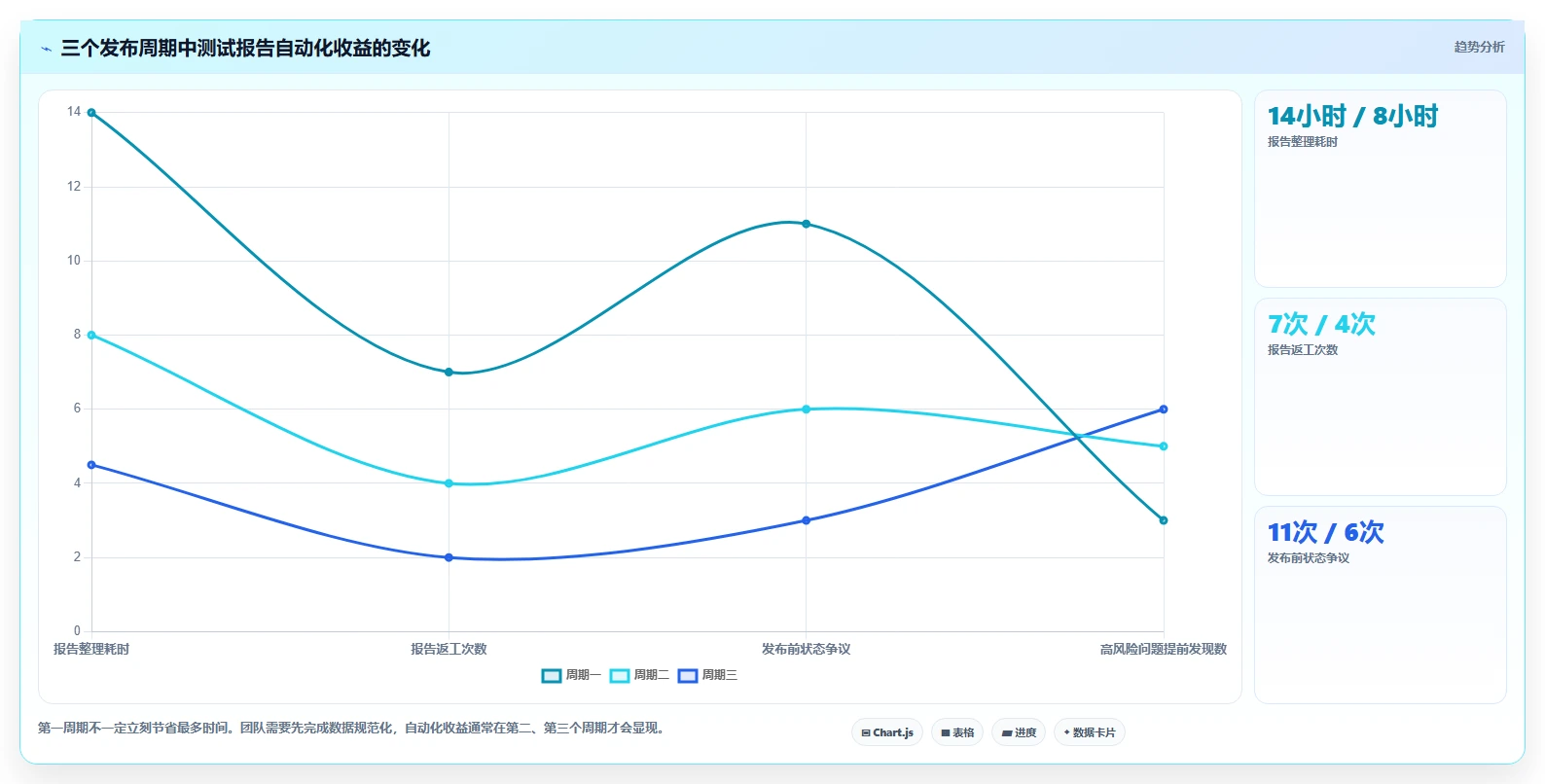Click the chart title 三个发布周期中测试报告自动化收益的变化
The height and width of the screenshot is (784, 1545).
click(x=245, y=48)
